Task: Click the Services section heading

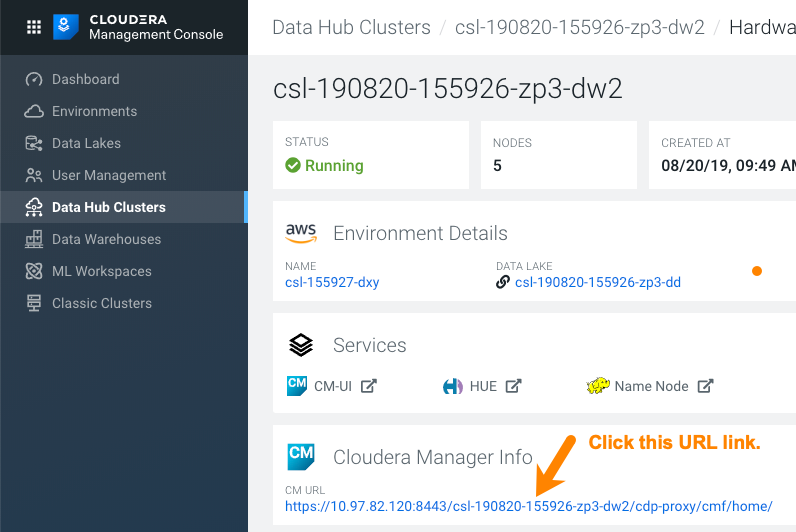Action: tap(370, 345)
